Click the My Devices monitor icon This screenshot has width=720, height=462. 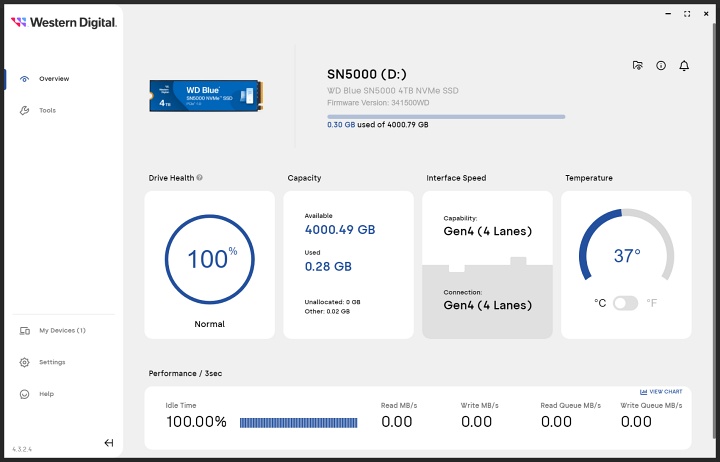(x=24, y=331)
